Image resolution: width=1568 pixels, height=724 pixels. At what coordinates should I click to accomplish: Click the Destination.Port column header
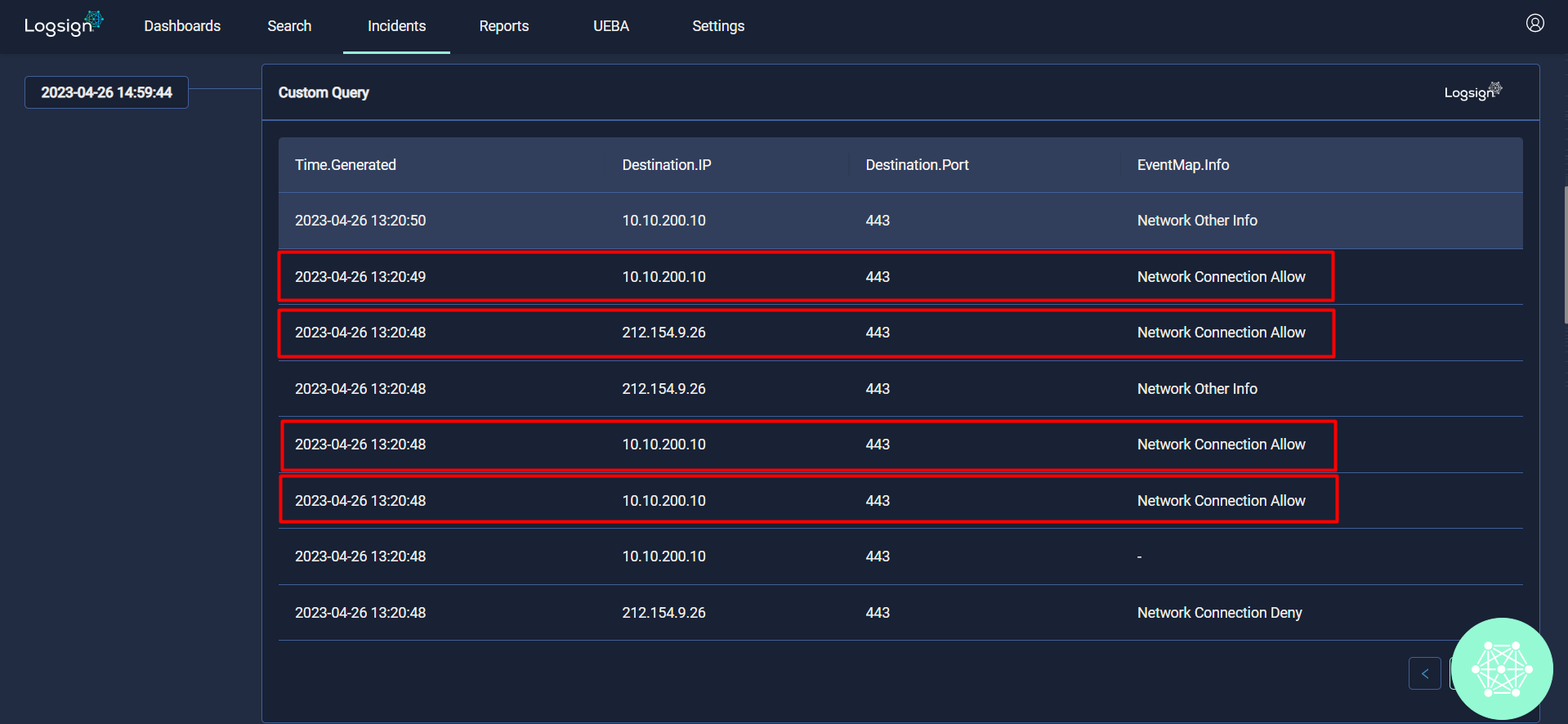tap(917, 165)
